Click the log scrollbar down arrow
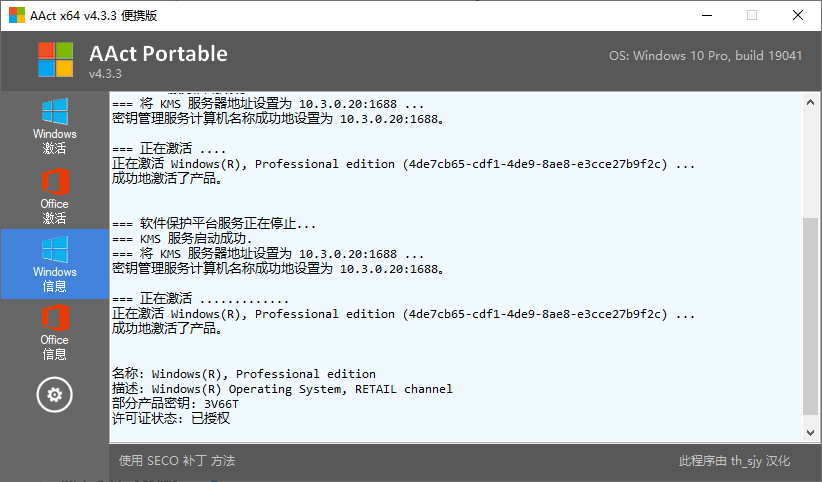Viewport: 822px width, 482px height. (810, 433)
